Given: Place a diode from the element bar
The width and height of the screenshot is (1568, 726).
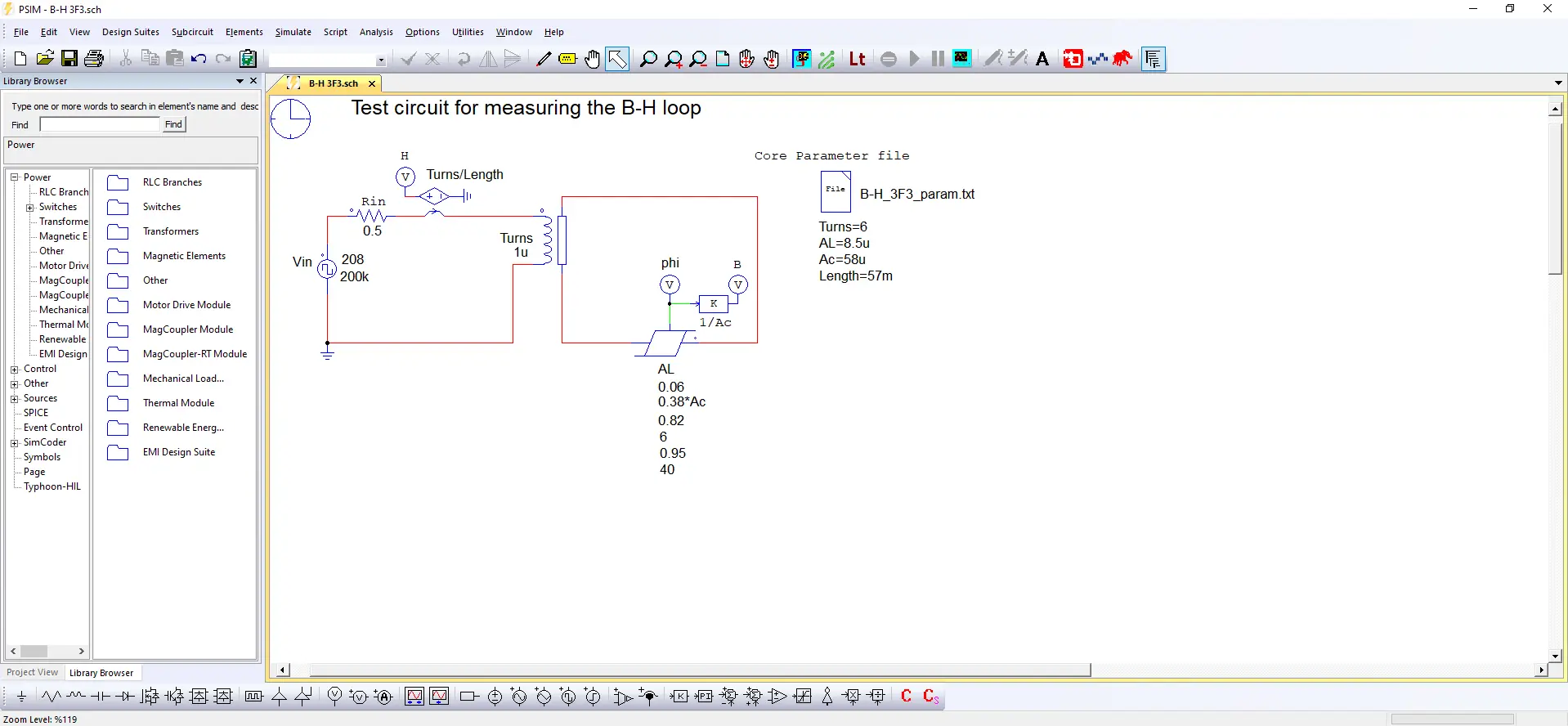Looking at the screenshot, I should click(124, 697).
